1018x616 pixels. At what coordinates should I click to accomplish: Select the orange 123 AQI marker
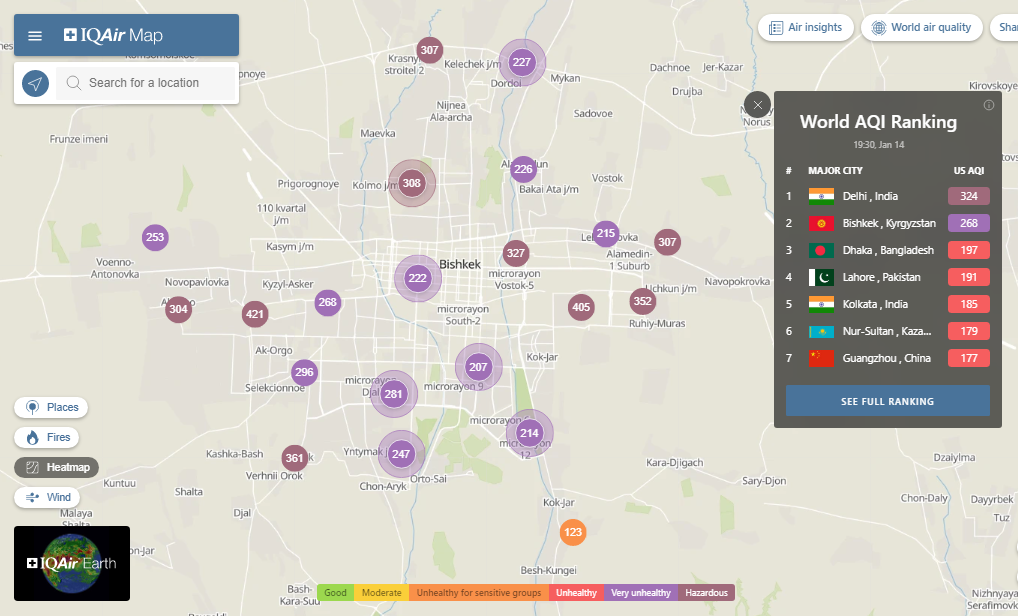click(x=572, y=532)
